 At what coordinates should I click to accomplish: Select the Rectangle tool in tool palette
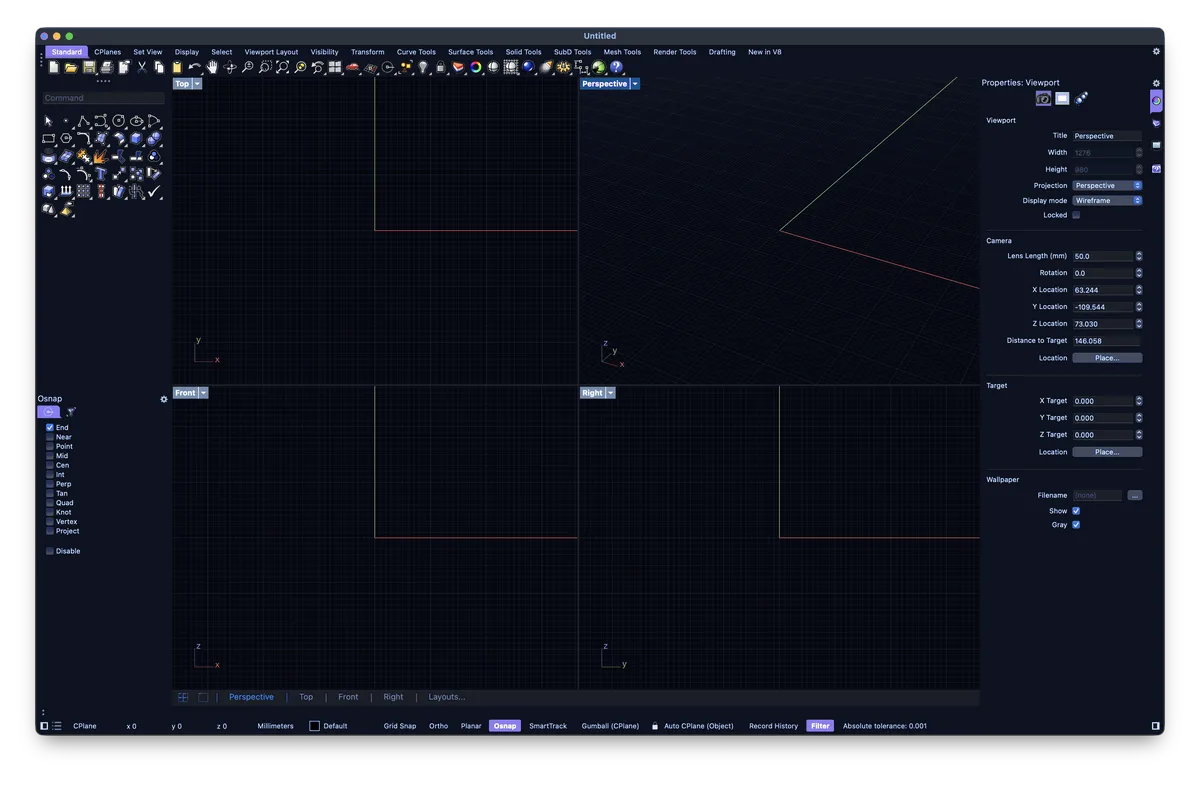click(48, 138)
